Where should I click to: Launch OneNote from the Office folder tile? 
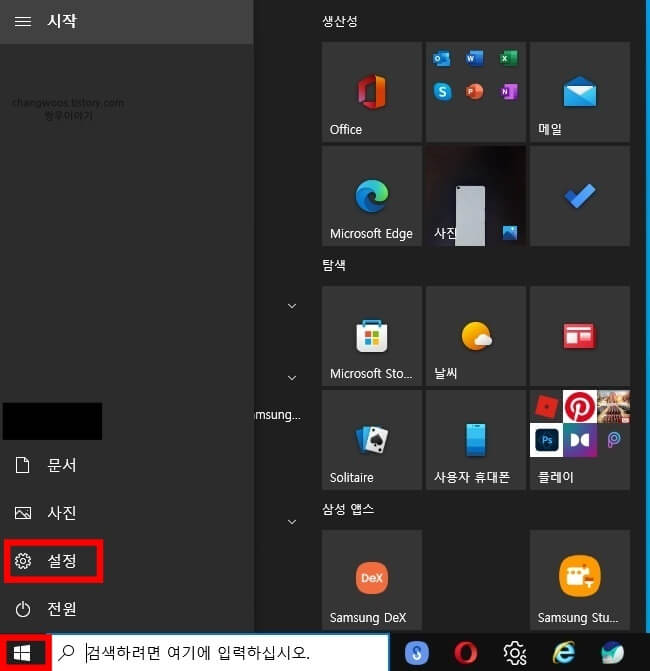pos(508,92)
